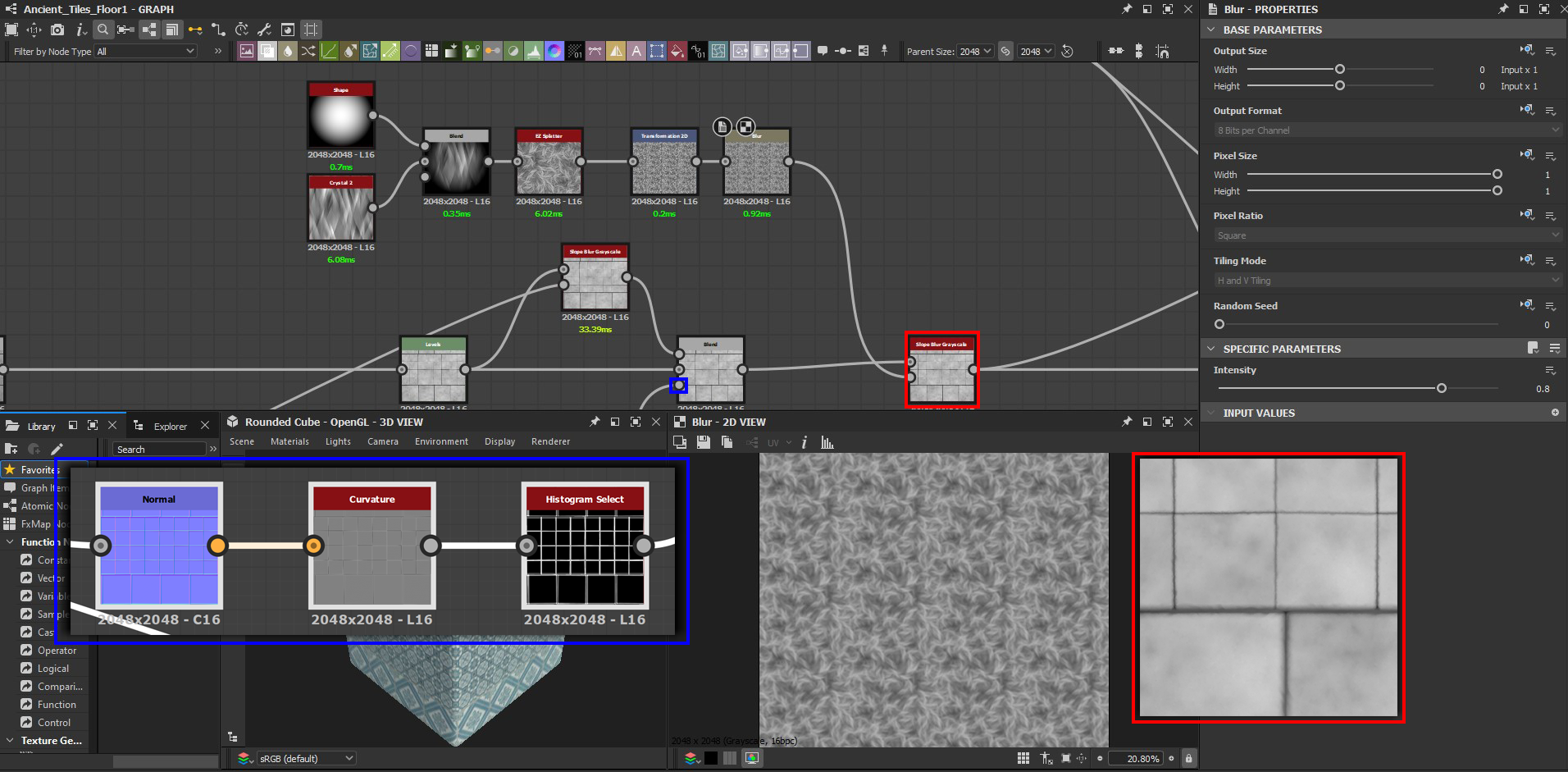1568x772 pixels.
Task: Click the camera snapshot icon in graph toolbar
Action: tap(57, 30)
